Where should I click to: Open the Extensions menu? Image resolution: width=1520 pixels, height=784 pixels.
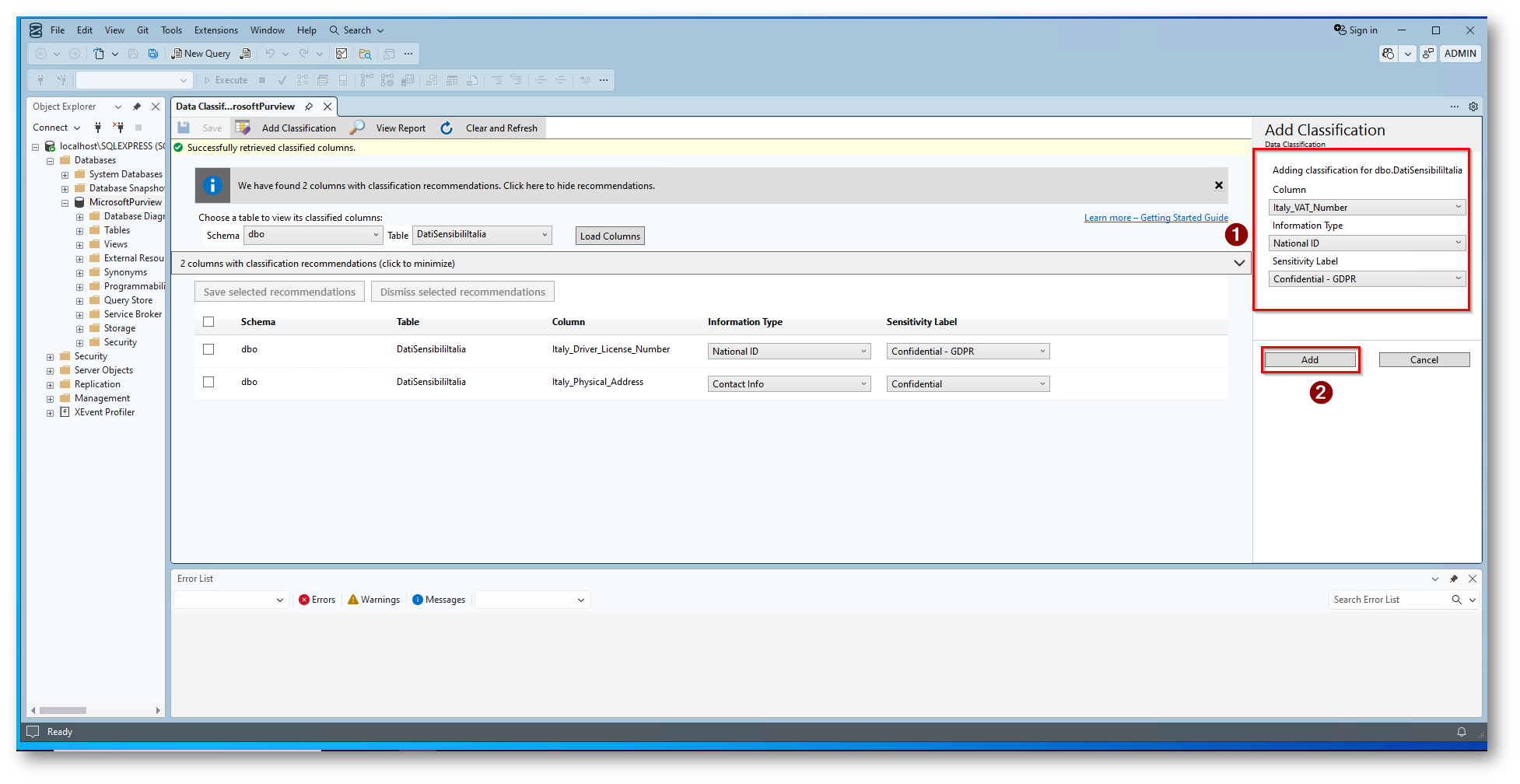pyautogui.click(x=215, y=30)
